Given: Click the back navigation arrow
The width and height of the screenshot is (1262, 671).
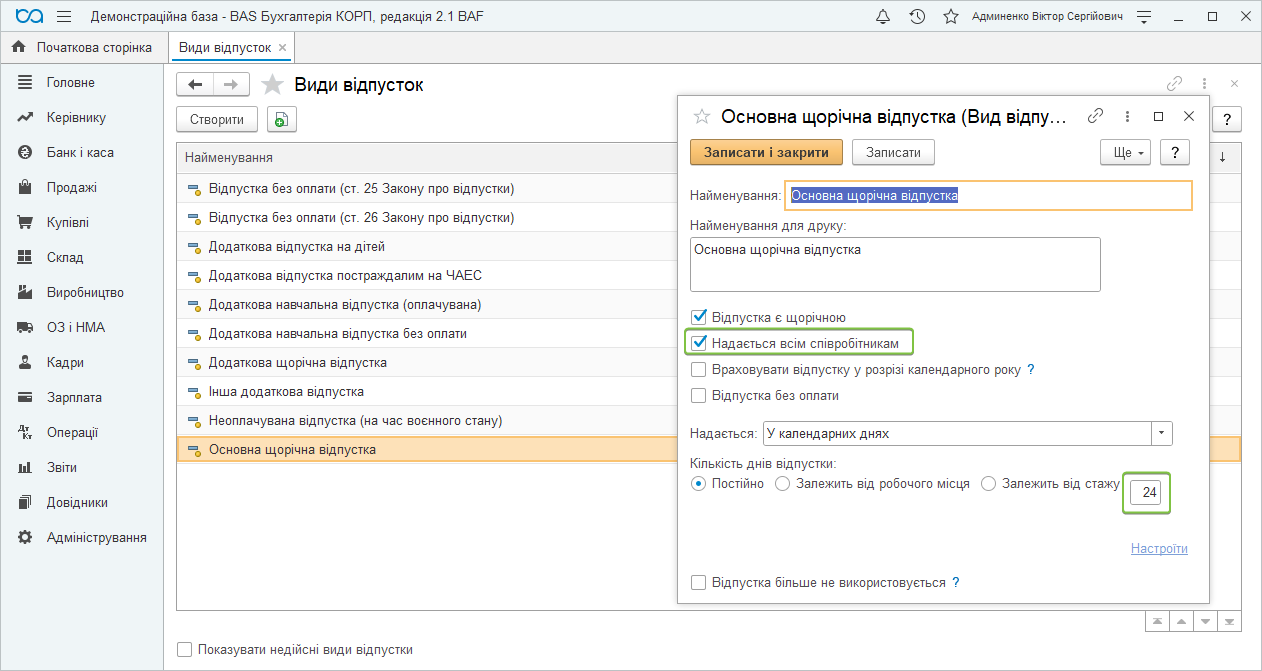Looking at the screenshot, I should [x=195, y=85].
